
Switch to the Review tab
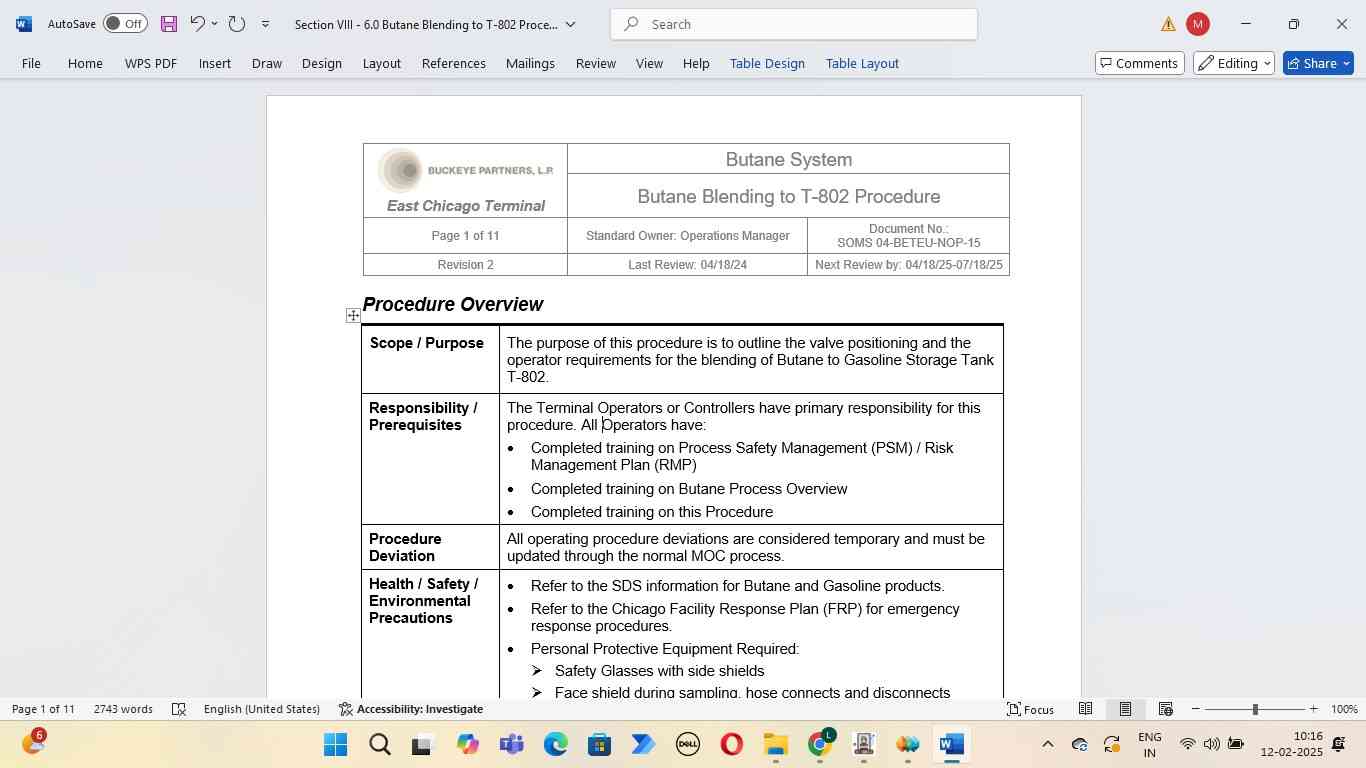[596, 63]
